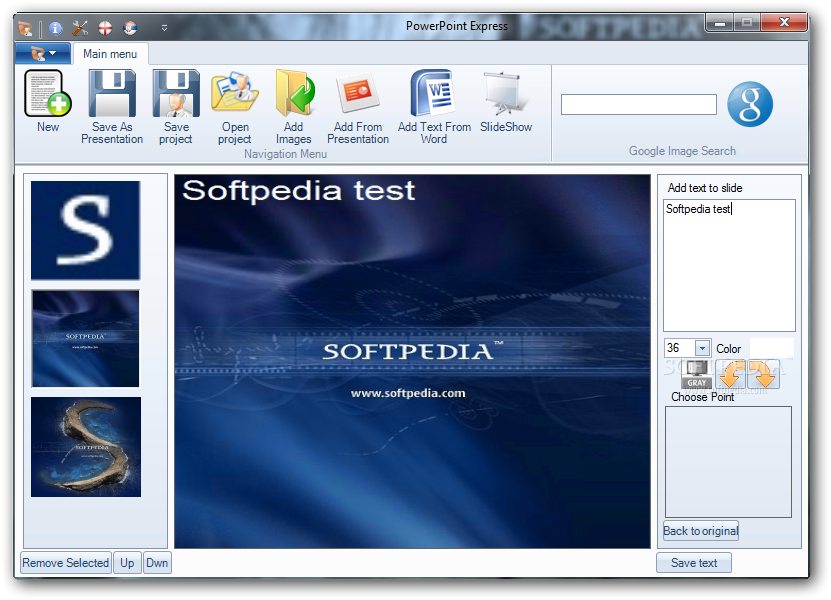Minimize the PowerPoint Express window

pos(720,23)
